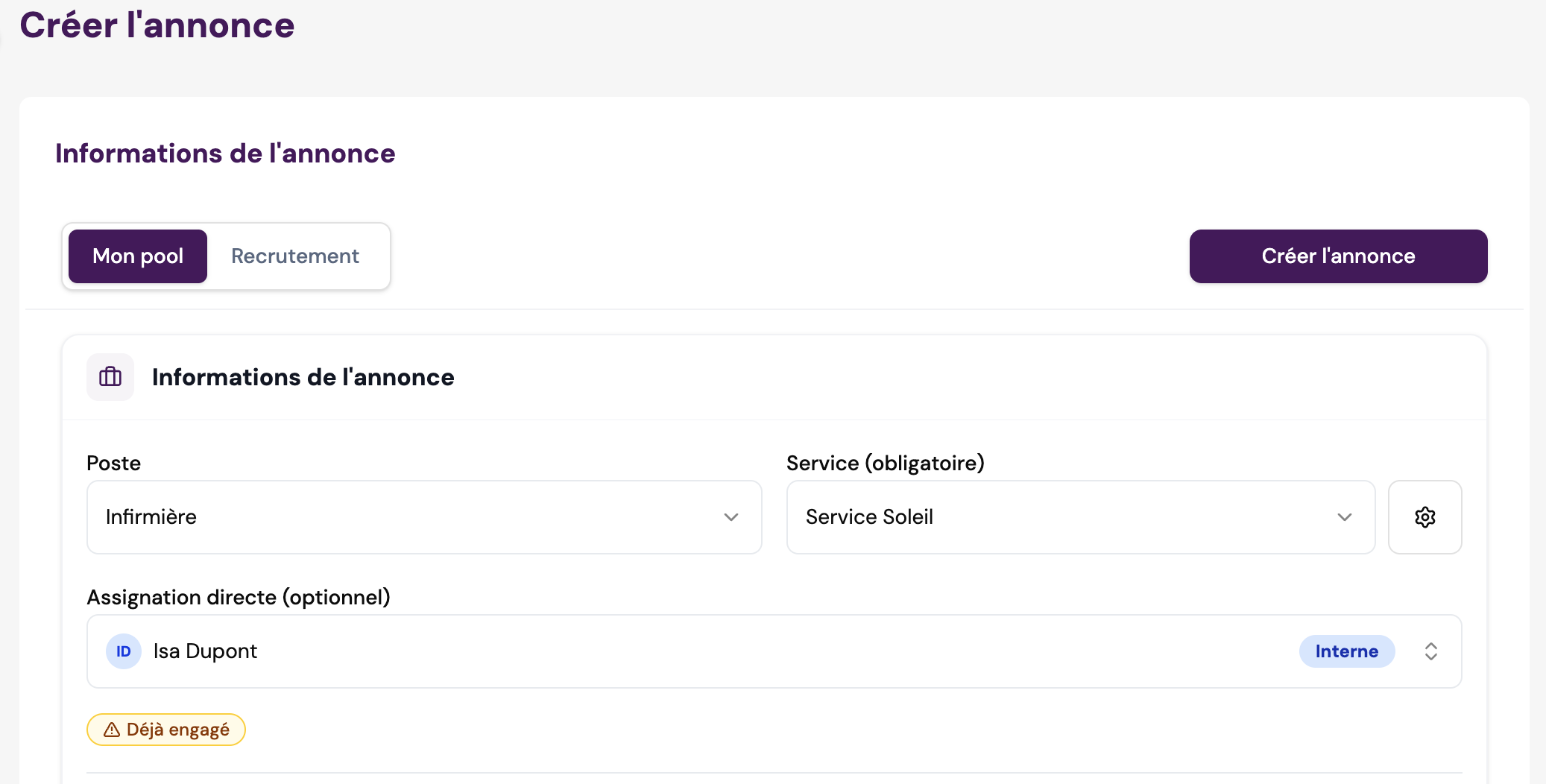Image resolution: width=1546 pixels, height=784 pixels.
Task: Click the Créer l'annonce button
Action: [1338, 256]
